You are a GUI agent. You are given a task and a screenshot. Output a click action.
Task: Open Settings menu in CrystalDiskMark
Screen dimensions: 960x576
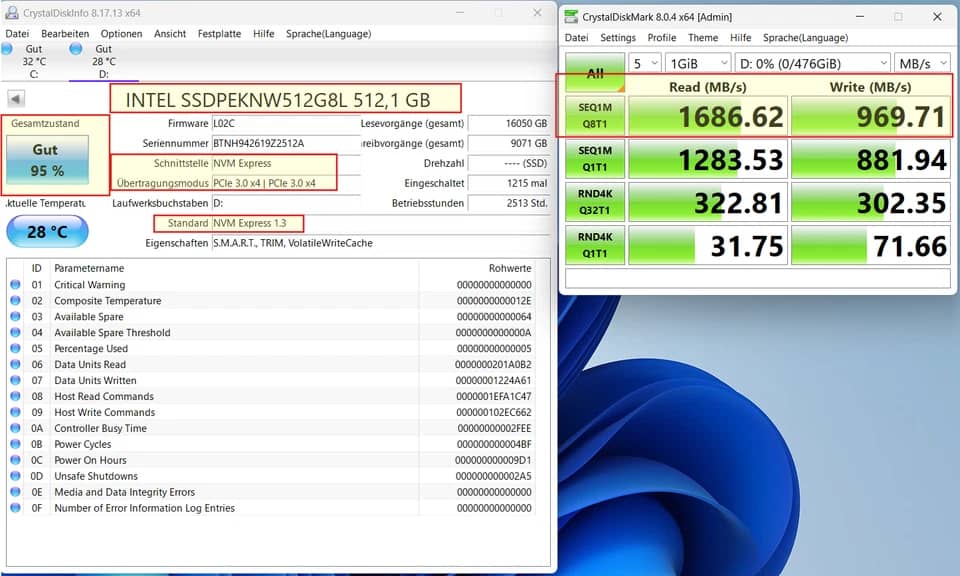point(618,37)
